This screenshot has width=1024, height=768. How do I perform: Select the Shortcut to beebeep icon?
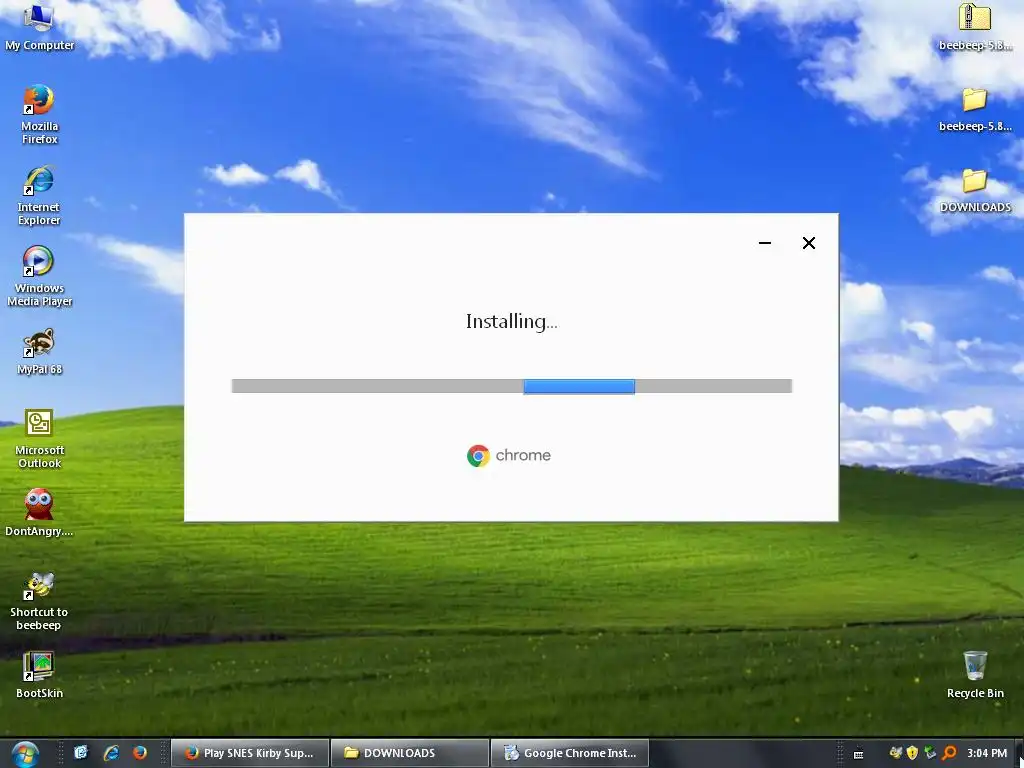pos(39,600)
